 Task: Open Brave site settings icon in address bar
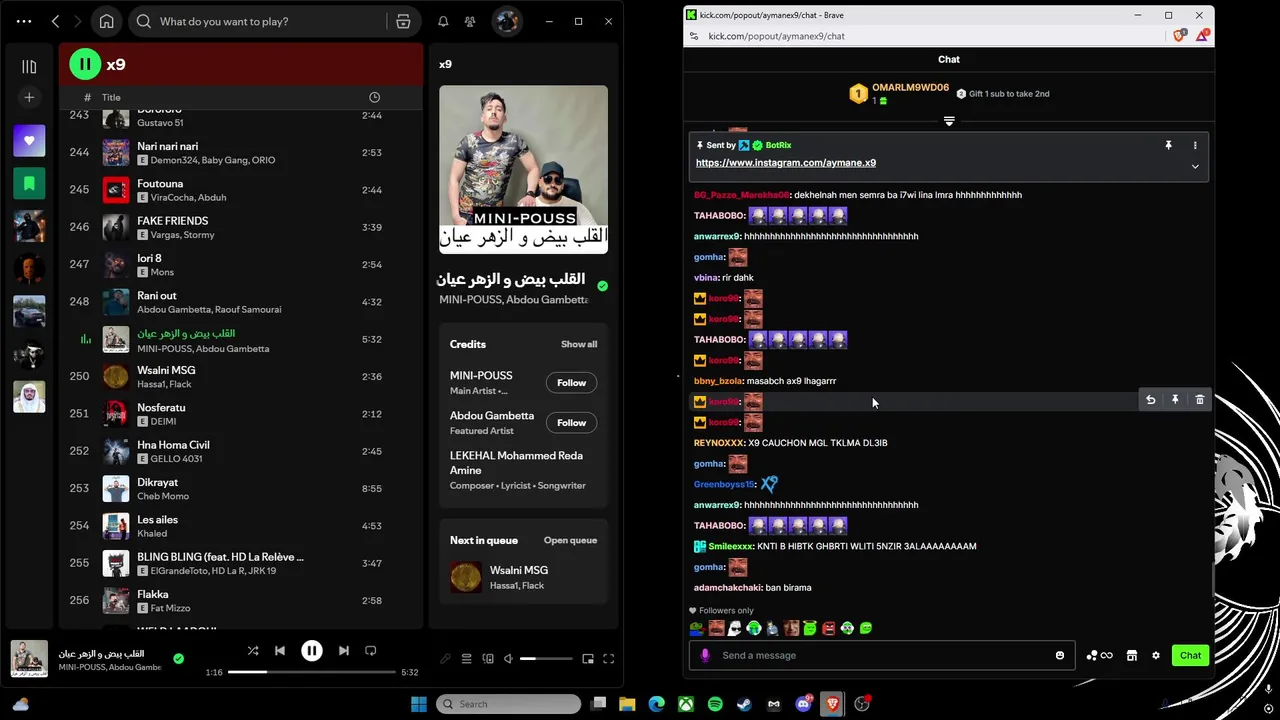pyautogui.click(x=694, y=36)
